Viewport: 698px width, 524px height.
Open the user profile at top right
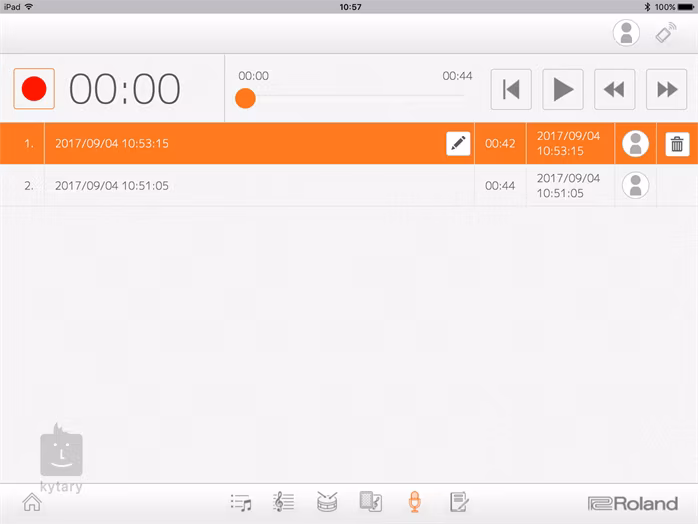(x=626, y=33)
